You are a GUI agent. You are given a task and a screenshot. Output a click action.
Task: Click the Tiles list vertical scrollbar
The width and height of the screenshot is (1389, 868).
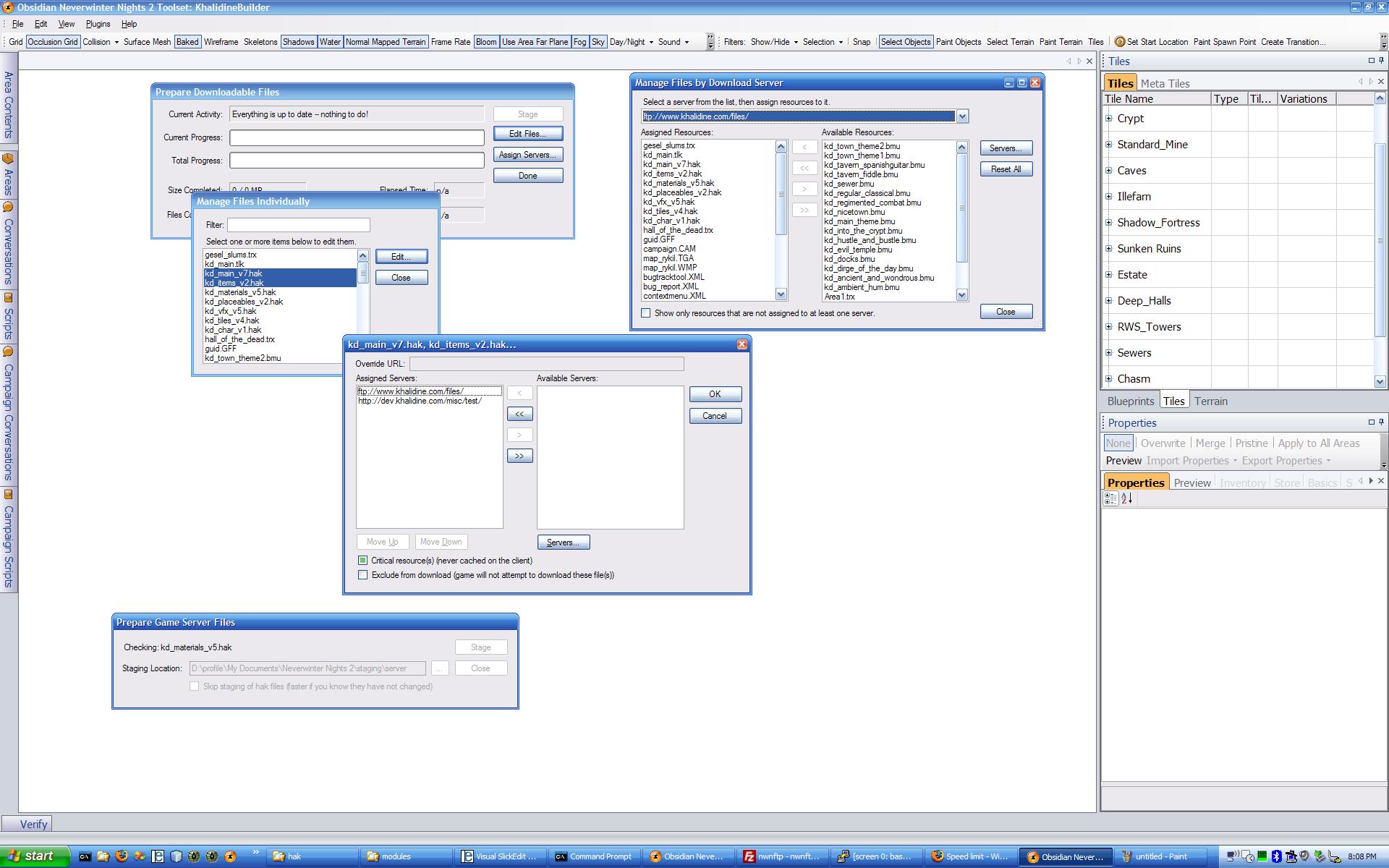click(1380, 239)
